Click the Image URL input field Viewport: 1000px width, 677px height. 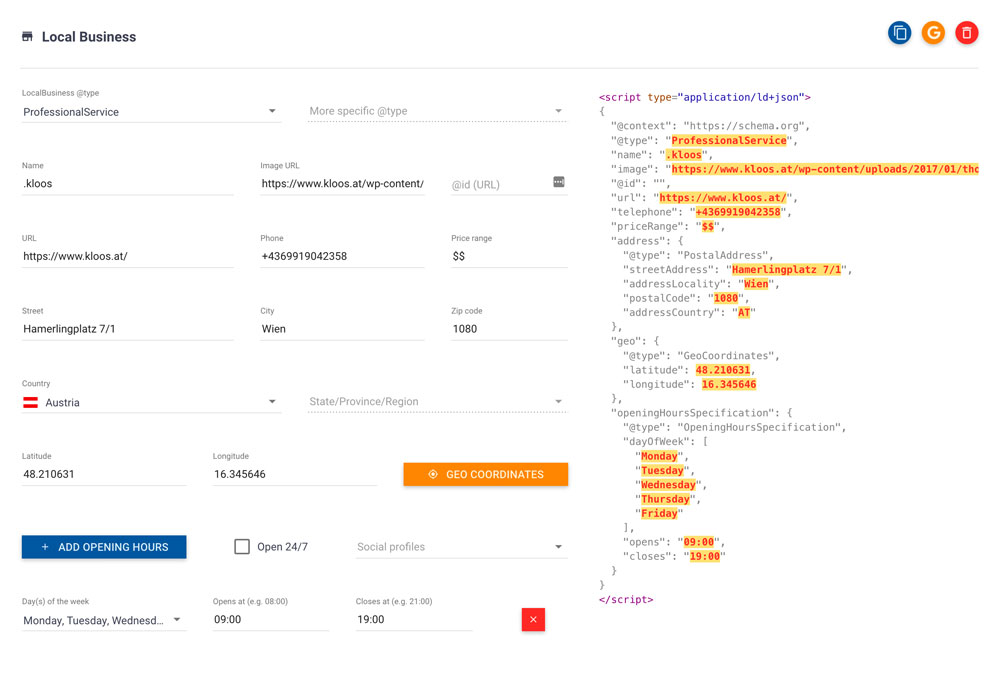342,184
